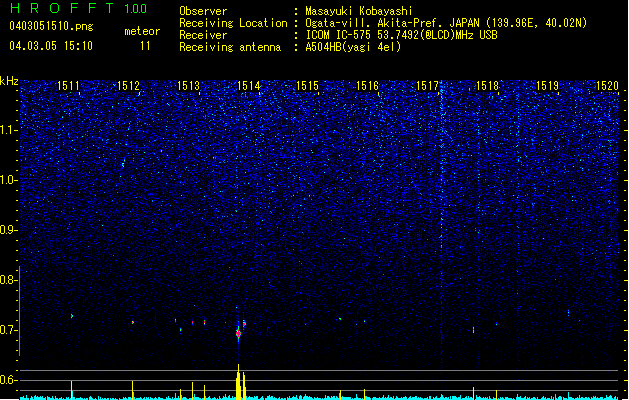Click the vertical noise streak at 1517
629x400 pixels.
point(442,225)
